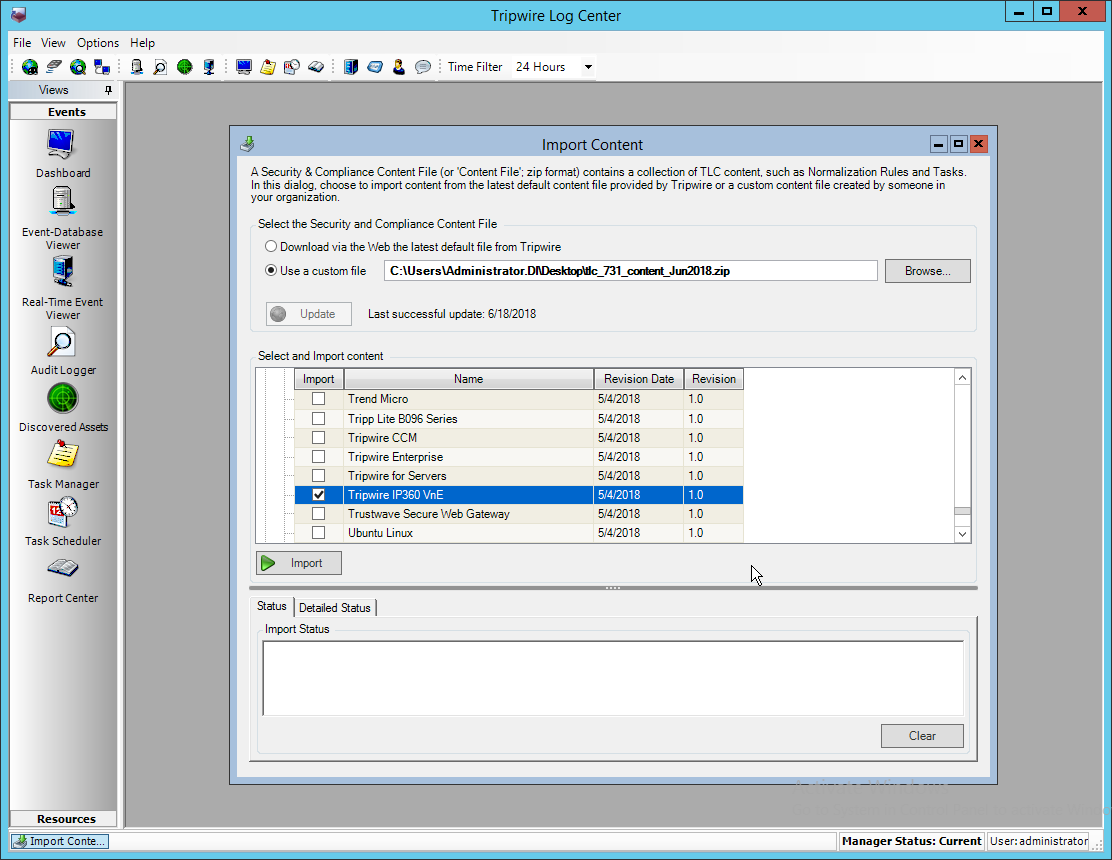Switch to the Status tab
The image size is (1112, 860).
pos(272,606)
